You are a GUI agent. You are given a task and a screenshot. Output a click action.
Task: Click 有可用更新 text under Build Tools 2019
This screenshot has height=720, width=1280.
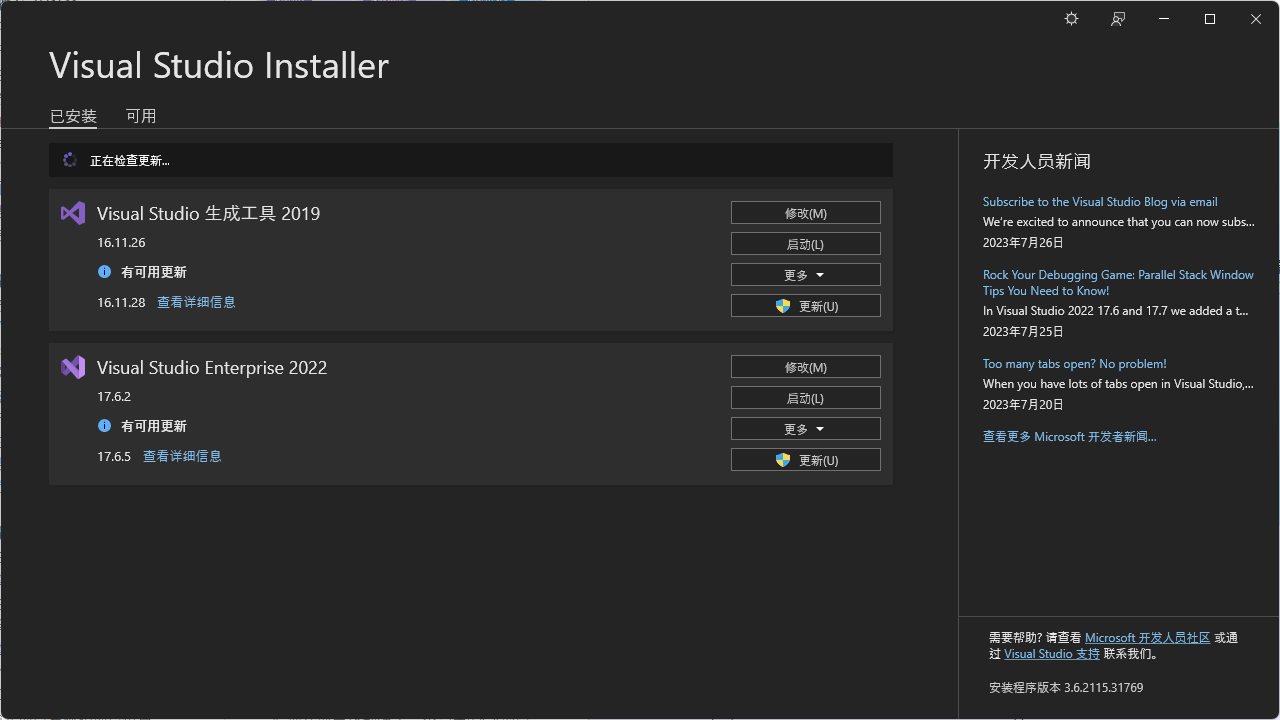point(154,272)
